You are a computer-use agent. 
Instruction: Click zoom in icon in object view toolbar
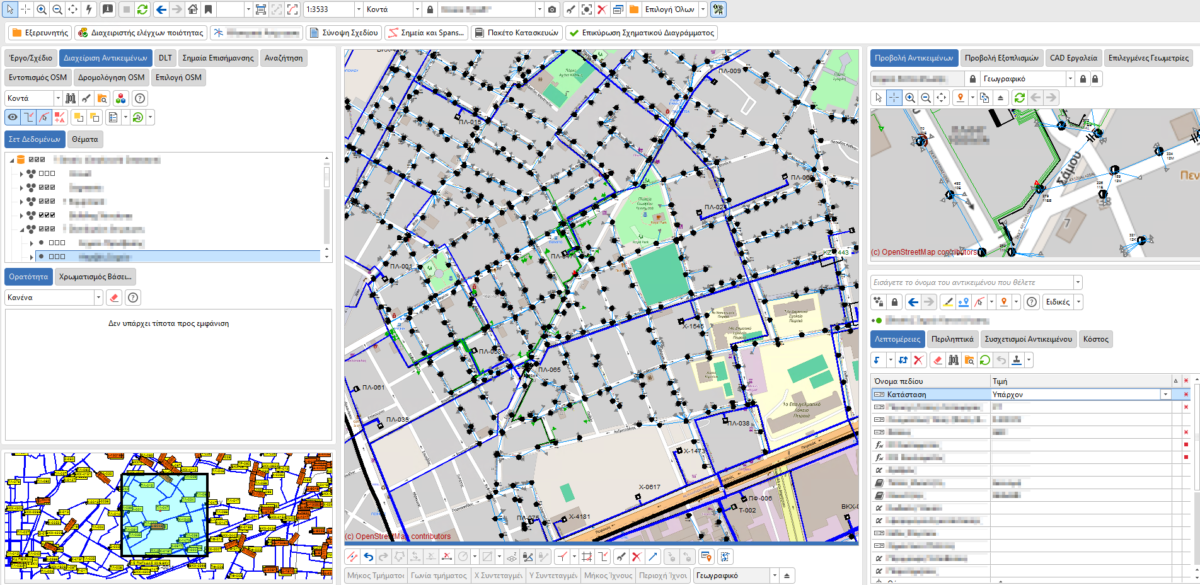(x=910, y=98)
